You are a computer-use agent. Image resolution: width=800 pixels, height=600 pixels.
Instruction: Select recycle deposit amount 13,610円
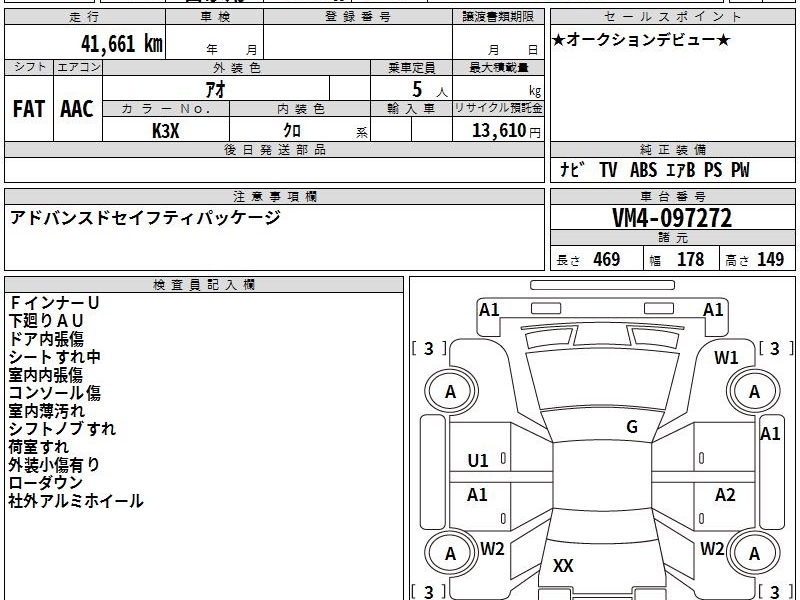click(506, 131)
